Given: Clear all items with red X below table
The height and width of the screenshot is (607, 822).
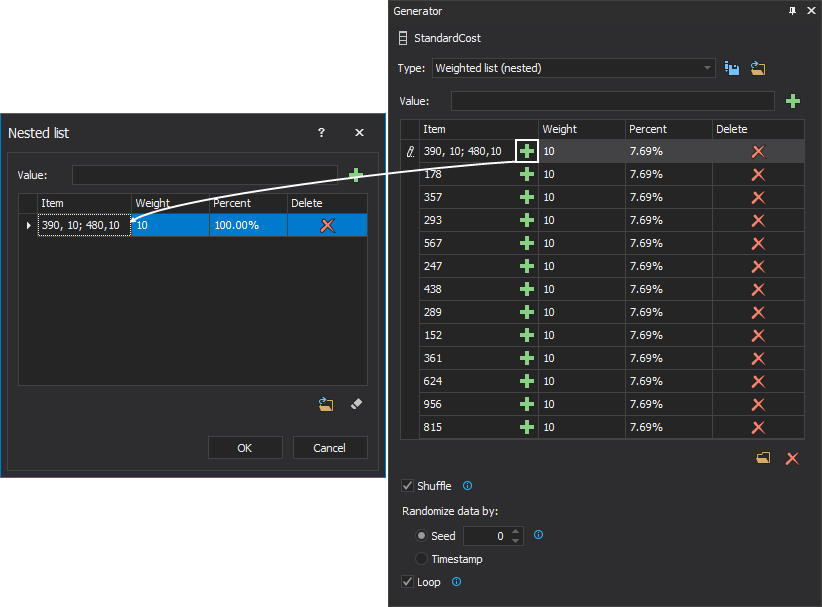Looking at the screenshot, I should pyautogui.click(x=792, y=459).
